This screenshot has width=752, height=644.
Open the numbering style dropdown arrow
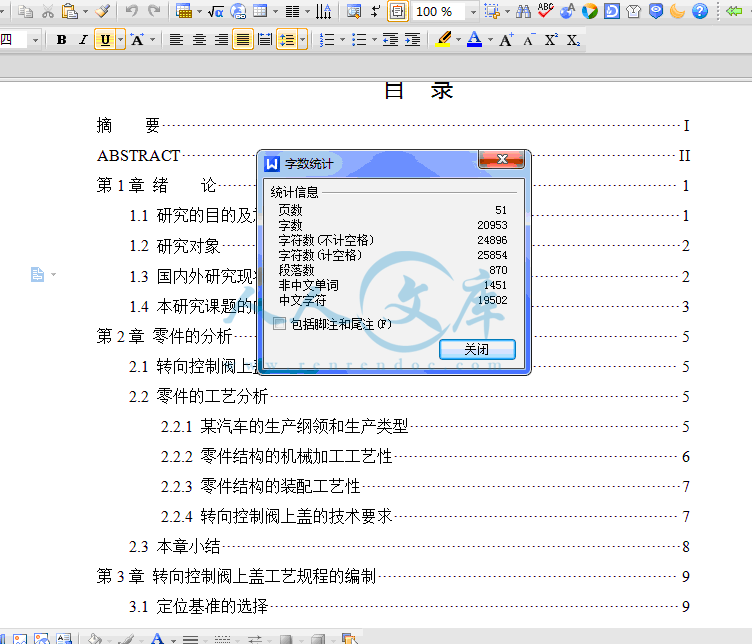click(x=342, y=40)
